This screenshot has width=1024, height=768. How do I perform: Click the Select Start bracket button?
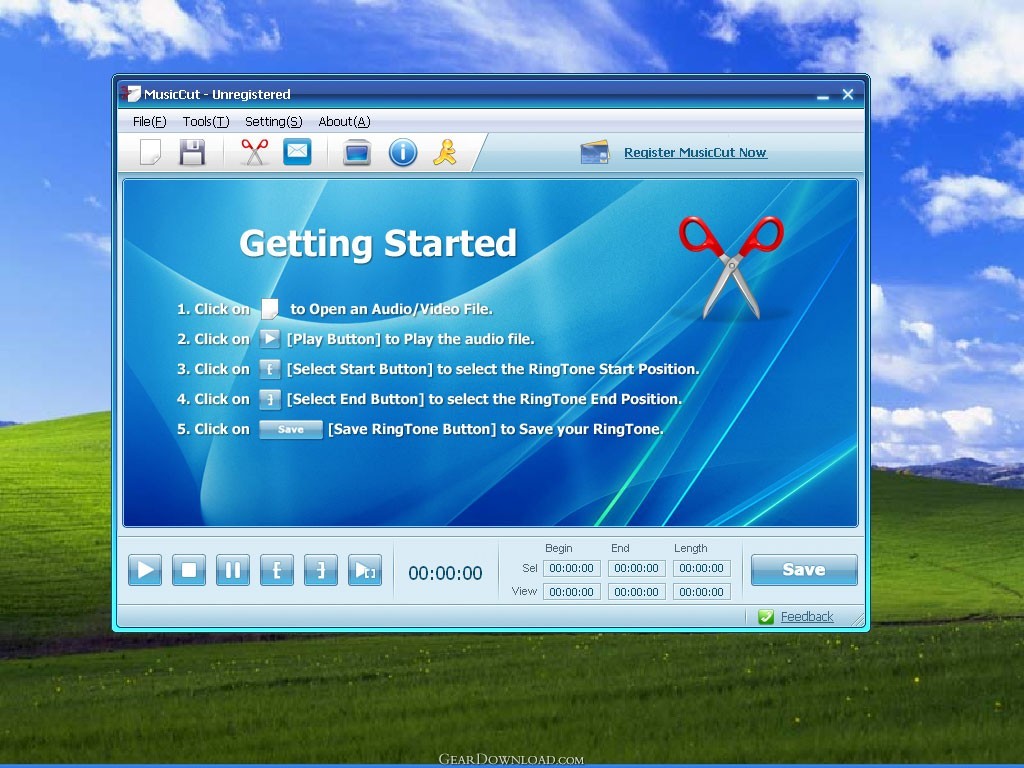277,570
